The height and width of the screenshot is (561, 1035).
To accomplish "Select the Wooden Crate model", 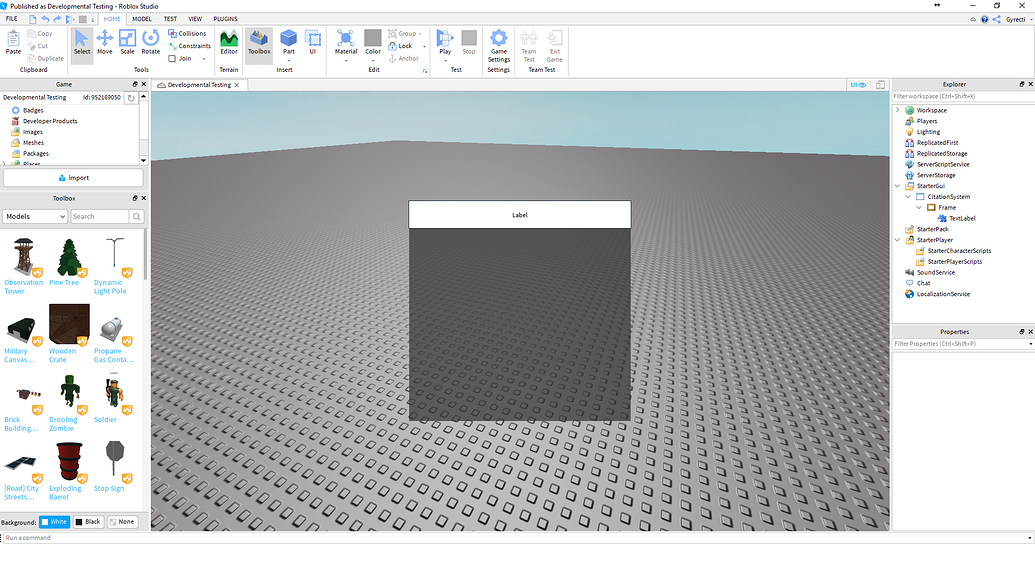I will pyautogui.click(x=69, y=333).
